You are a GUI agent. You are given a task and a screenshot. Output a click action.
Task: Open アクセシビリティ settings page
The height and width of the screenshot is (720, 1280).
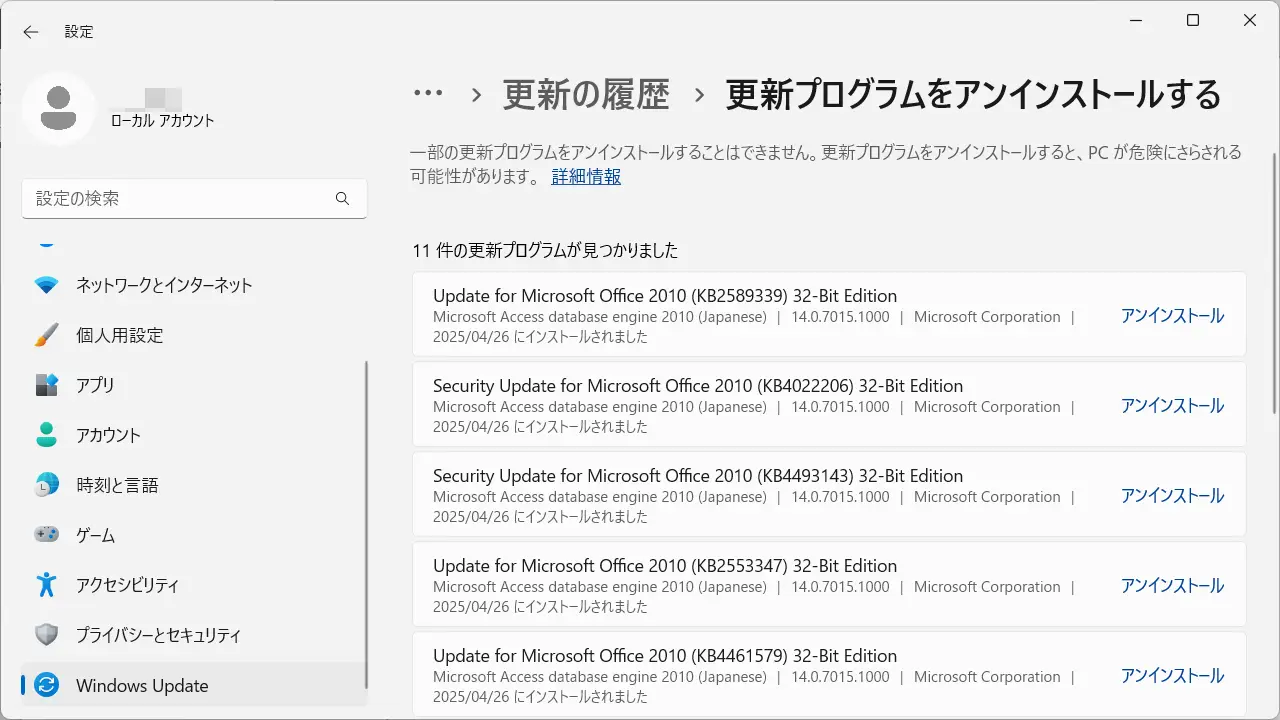(x=127, y=585)
